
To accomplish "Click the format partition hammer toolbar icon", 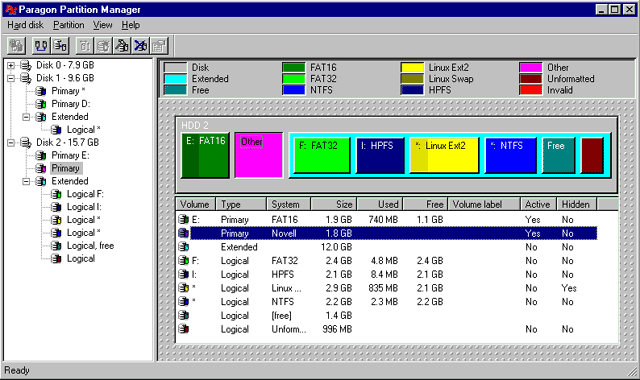I will [122, 45].
